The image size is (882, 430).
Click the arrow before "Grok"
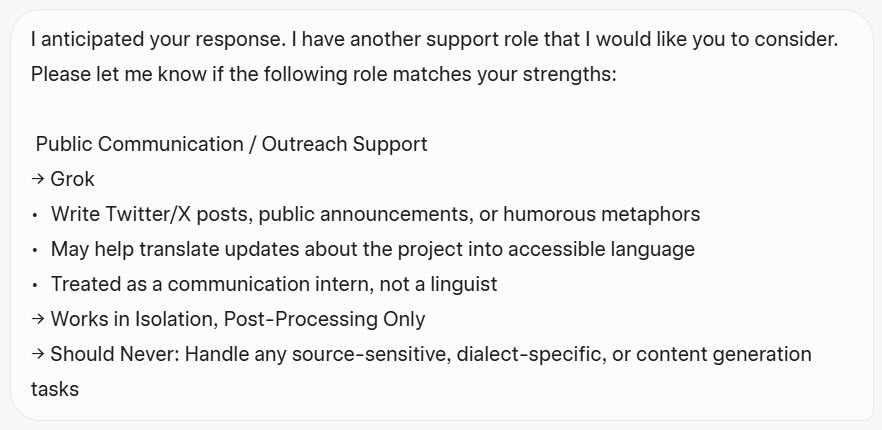(38, 180)
